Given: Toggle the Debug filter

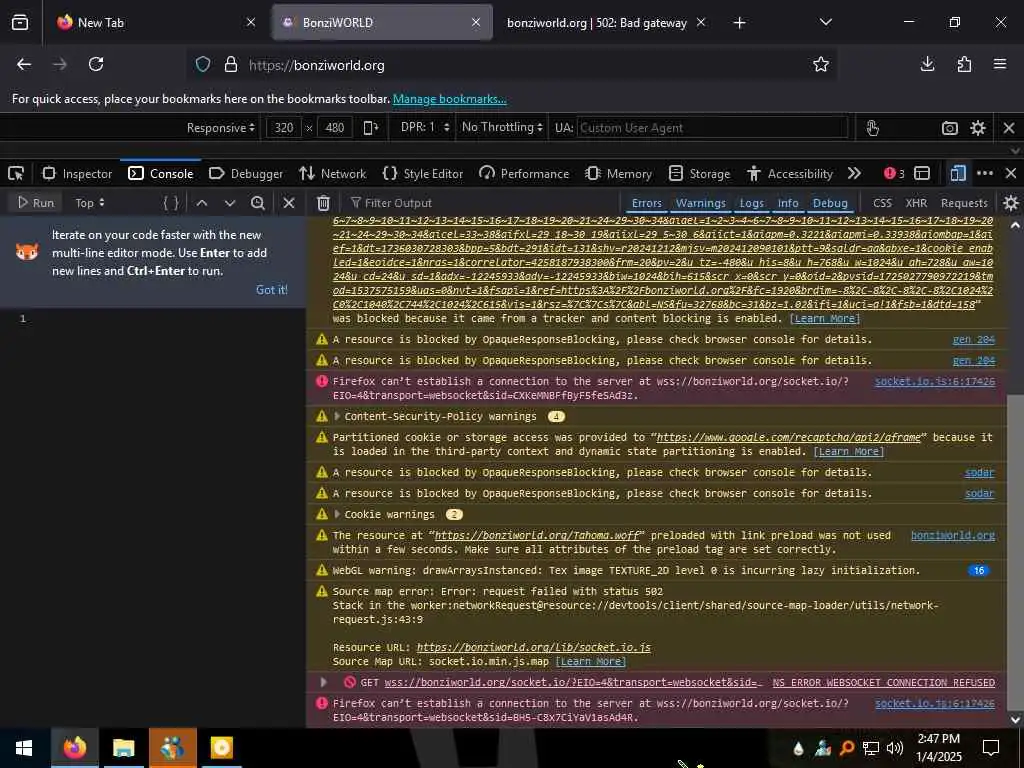Looking at the screenshot, I should 830,203.
